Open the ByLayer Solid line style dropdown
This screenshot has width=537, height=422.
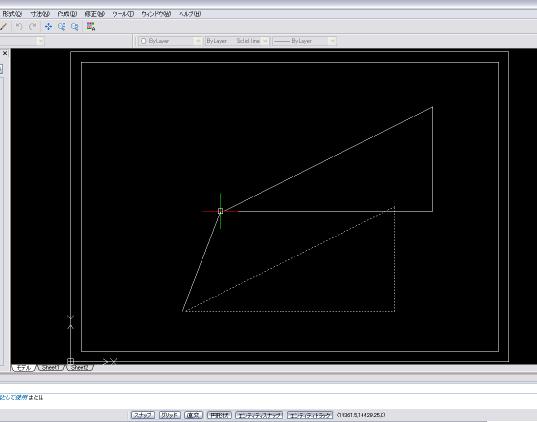pyautogui.click(x=237, y=41)
